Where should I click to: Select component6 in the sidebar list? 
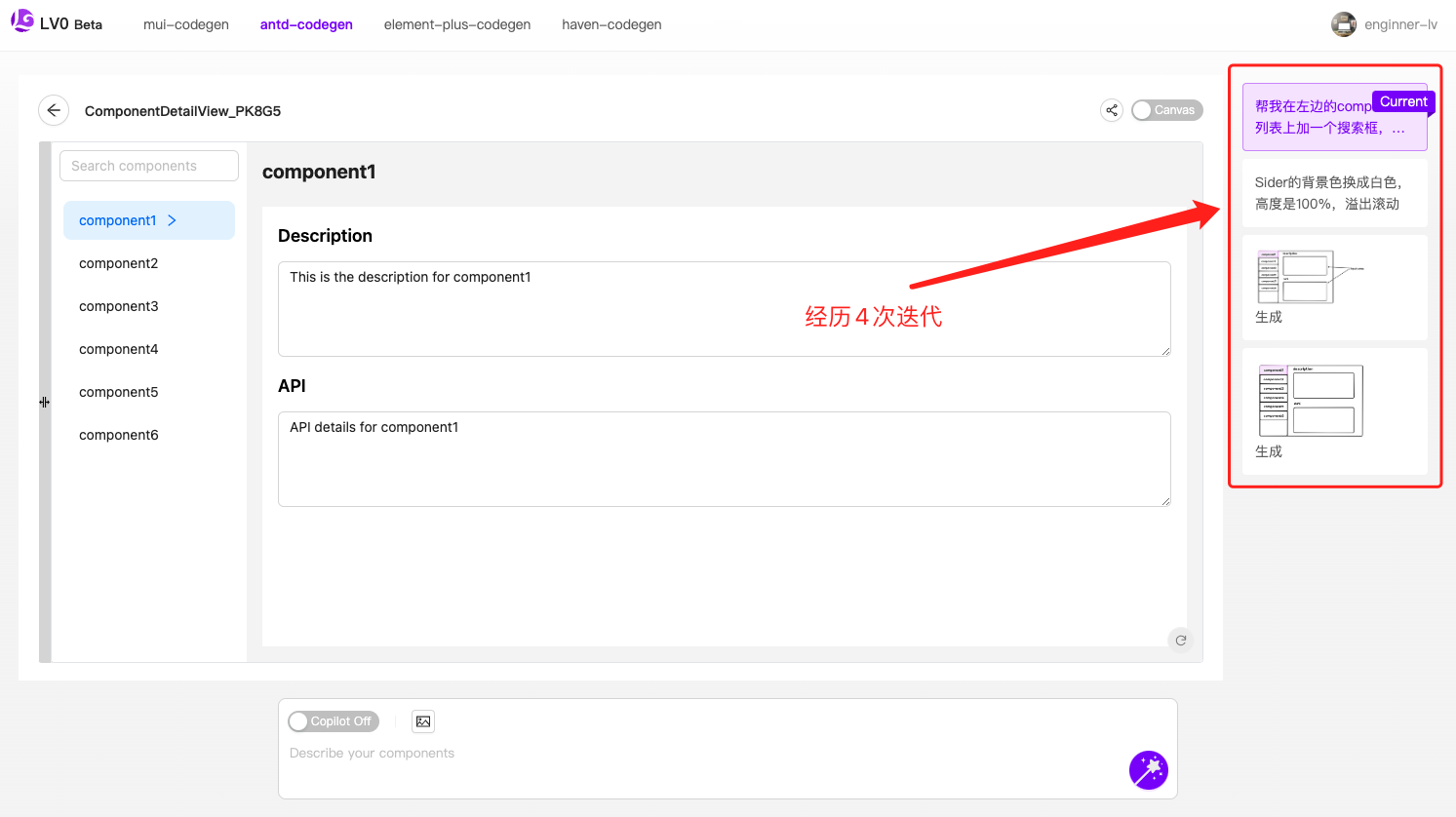(x=118, y=435)
